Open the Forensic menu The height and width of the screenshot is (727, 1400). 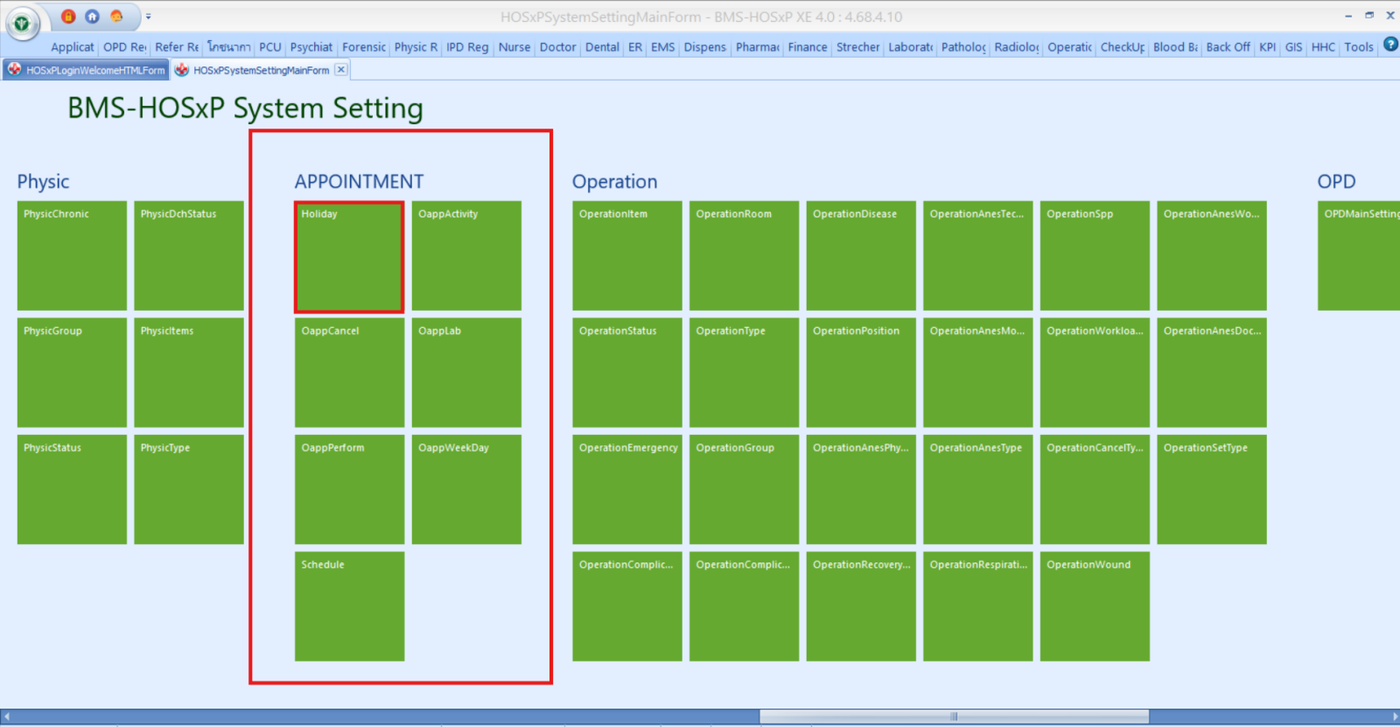pos(363,47)
